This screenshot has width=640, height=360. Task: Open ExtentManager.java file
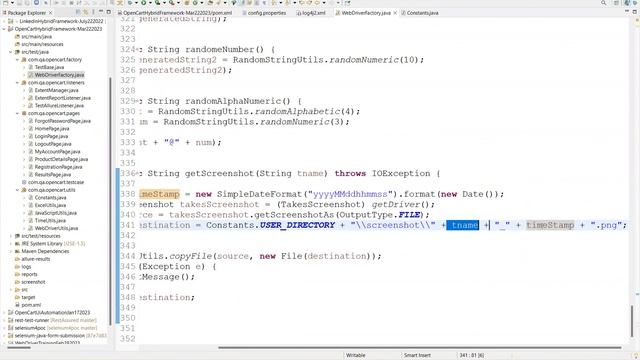coord(53,90)
